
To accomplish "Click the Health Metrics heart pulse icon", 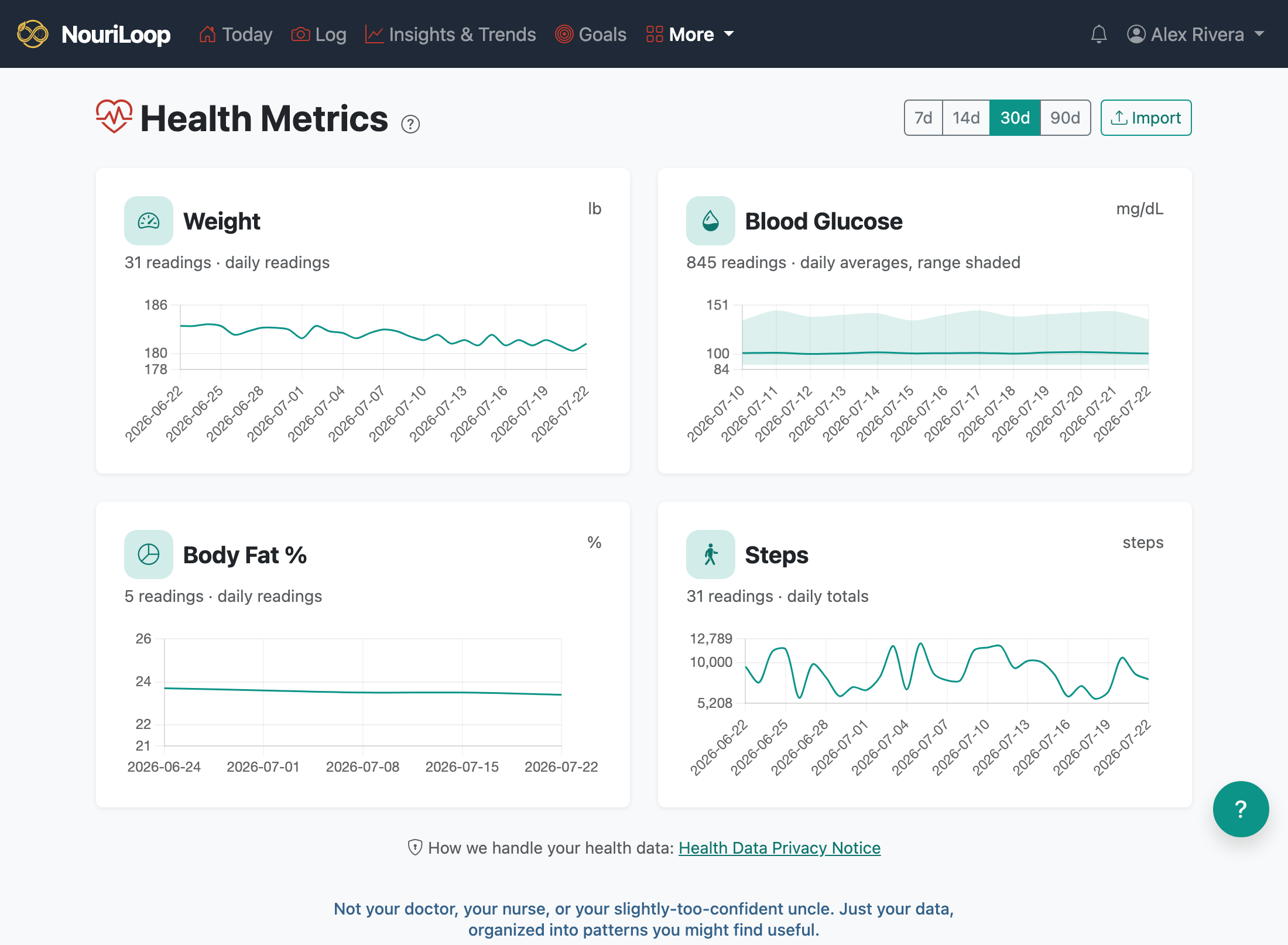I will (114, 116).
